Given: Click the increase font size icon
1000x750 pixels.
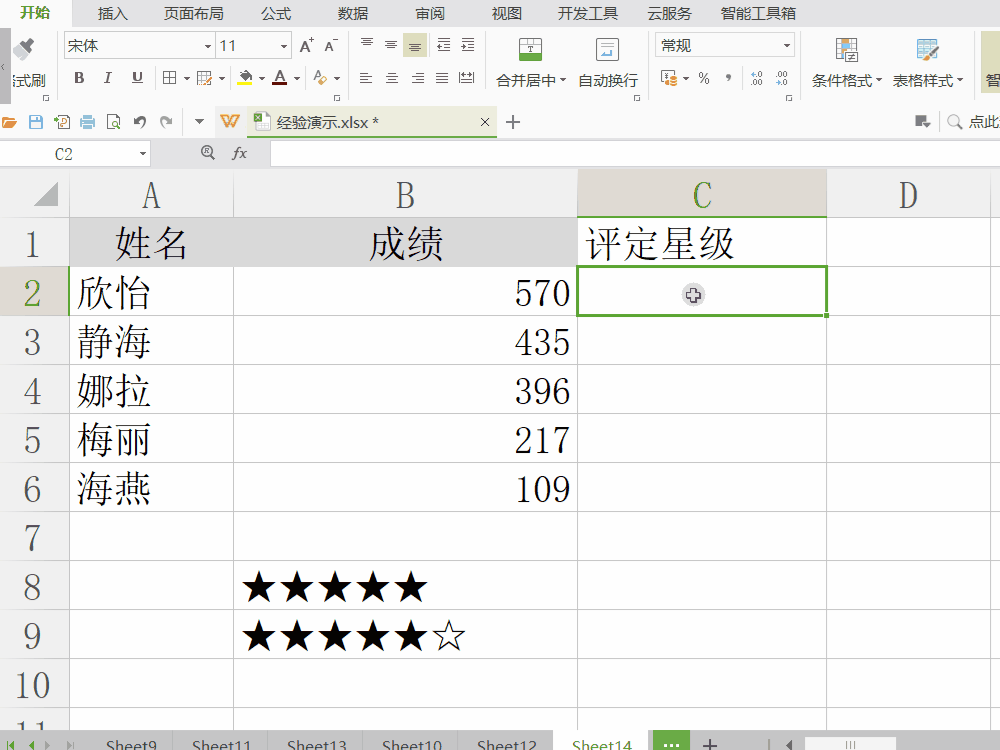Looking at the screenshot, I should (x=306, y=46).
